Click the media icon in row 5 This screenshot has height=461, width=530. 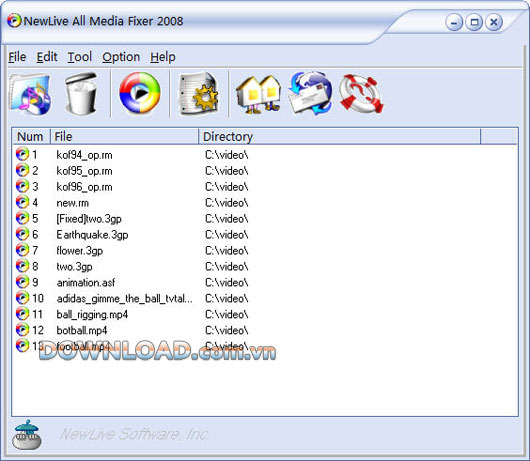click(22, 218)
